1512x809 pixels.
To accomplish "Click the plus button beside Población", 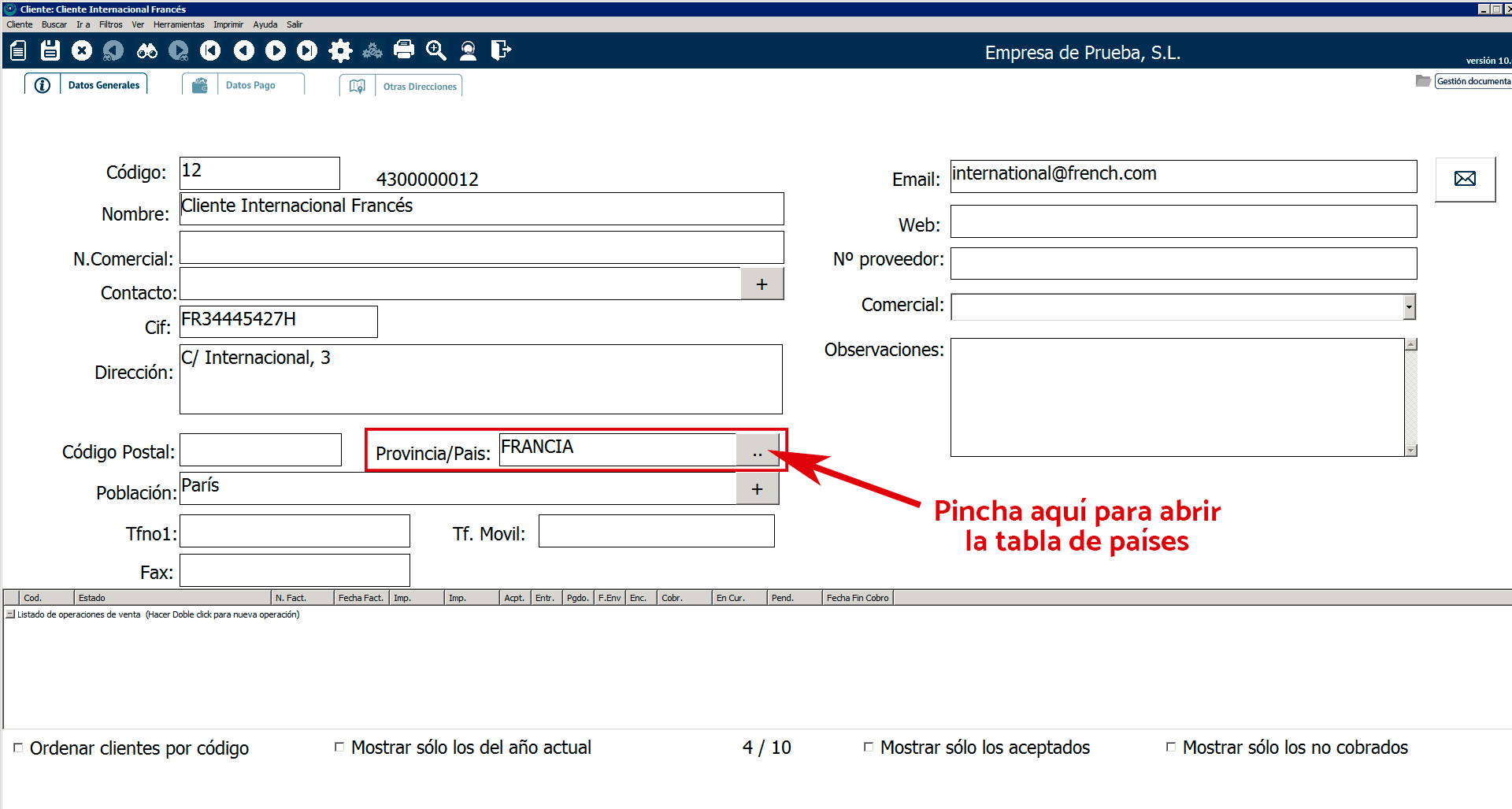I will point(757,489).
